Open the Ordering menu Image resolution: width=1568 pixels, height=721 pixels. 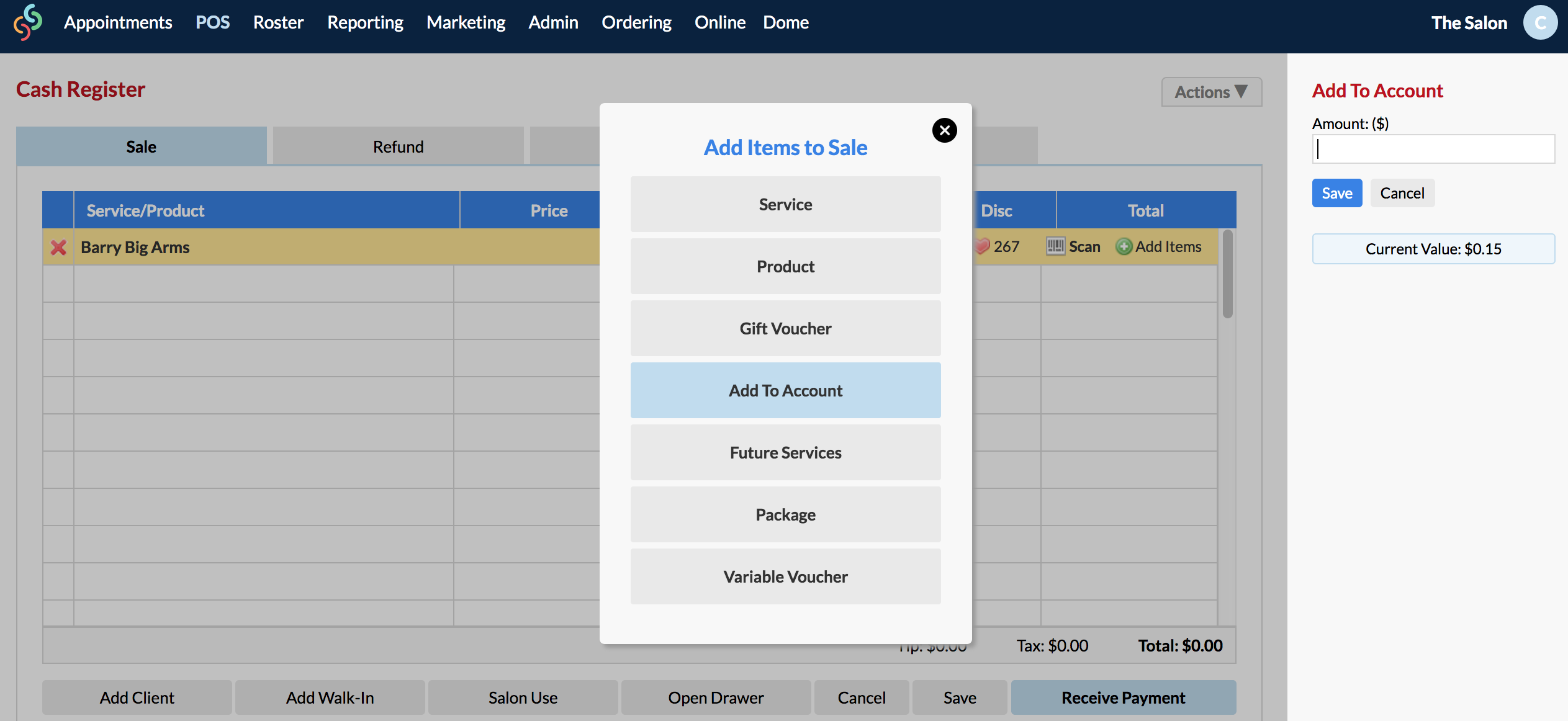pos(636,22)
